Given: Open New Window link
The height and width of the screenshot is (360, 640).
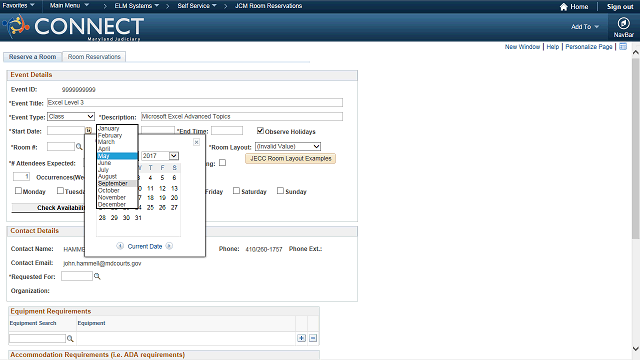Looking at the screenshot, I should pos(522,47).
